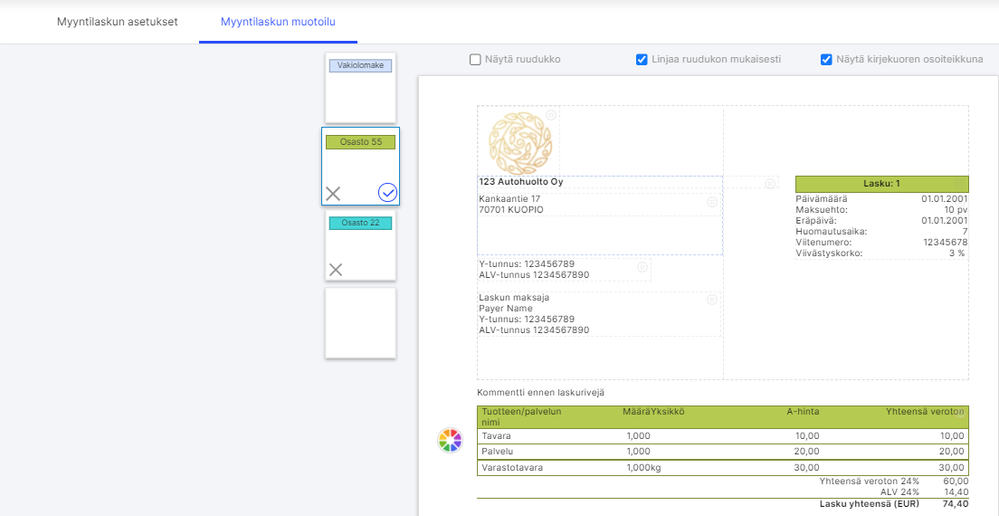Screen dimensions: 999x516
Task: Click the Lasku: 1 green header
Action: click(882, 184)
